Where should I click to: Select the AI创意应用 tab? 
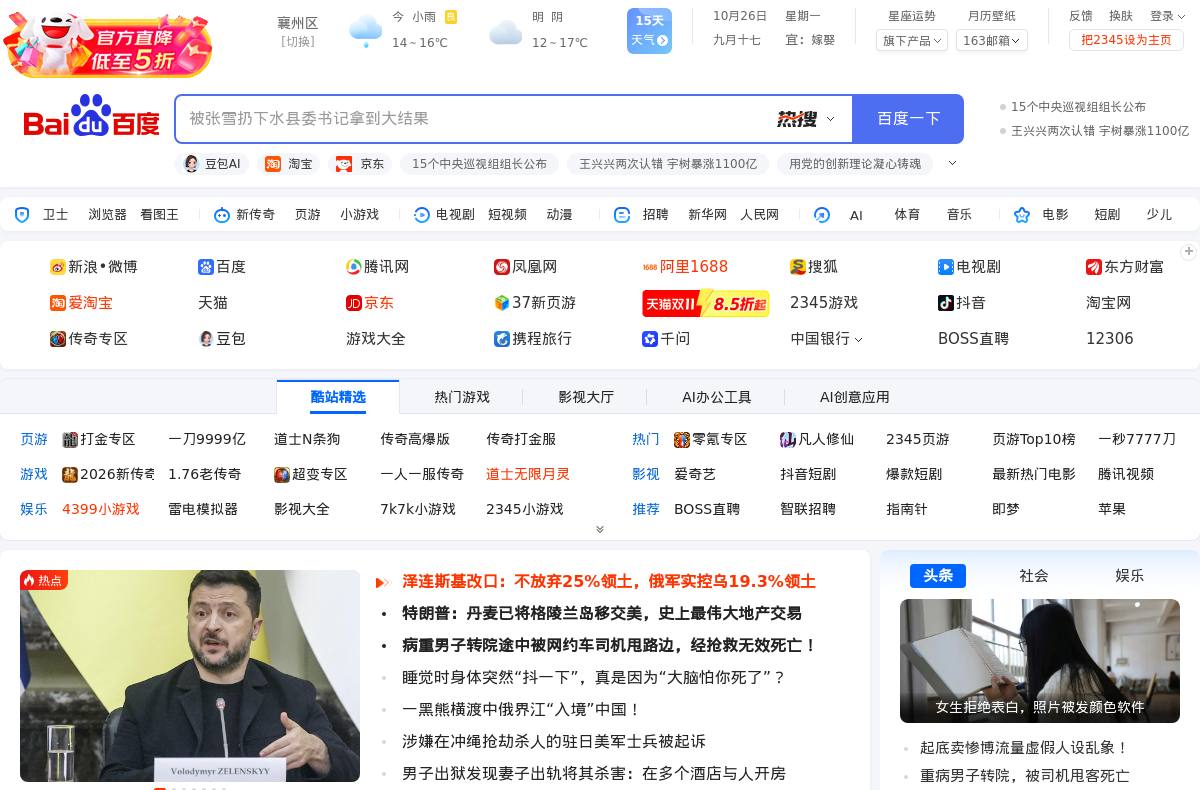tap(854, 397)
